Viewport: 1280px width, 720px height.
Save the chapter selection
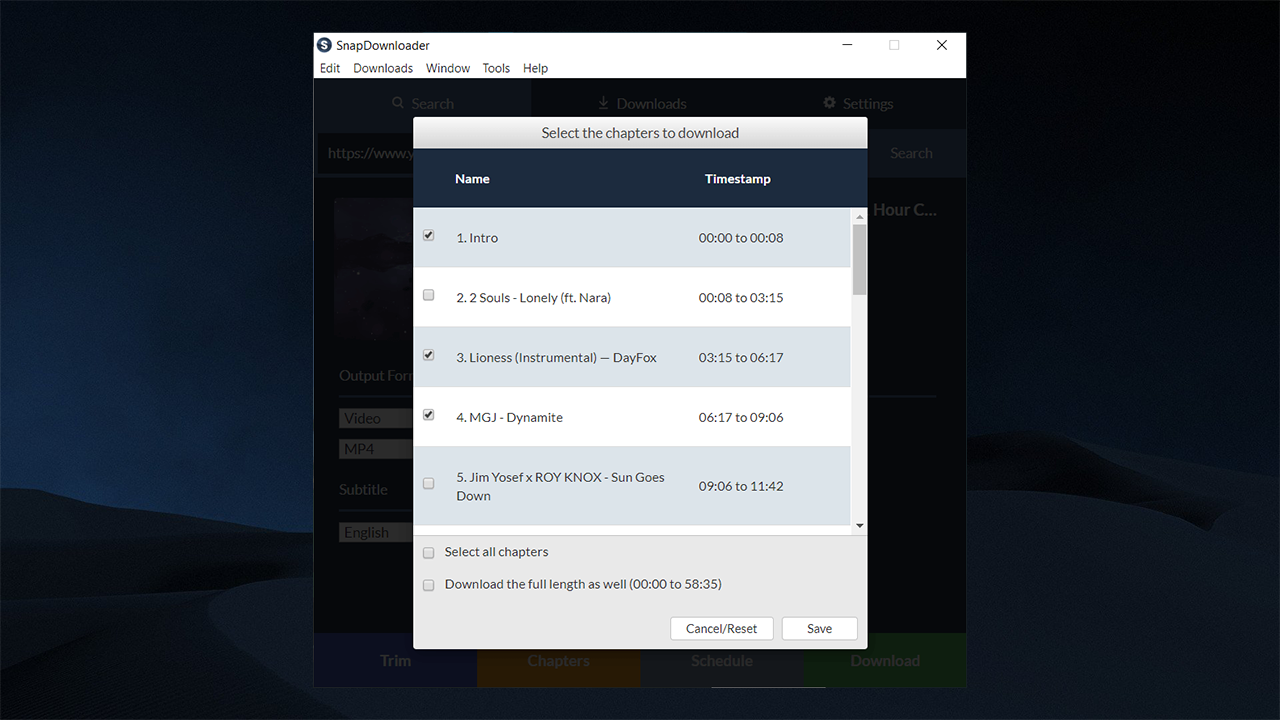click(820, 628)
